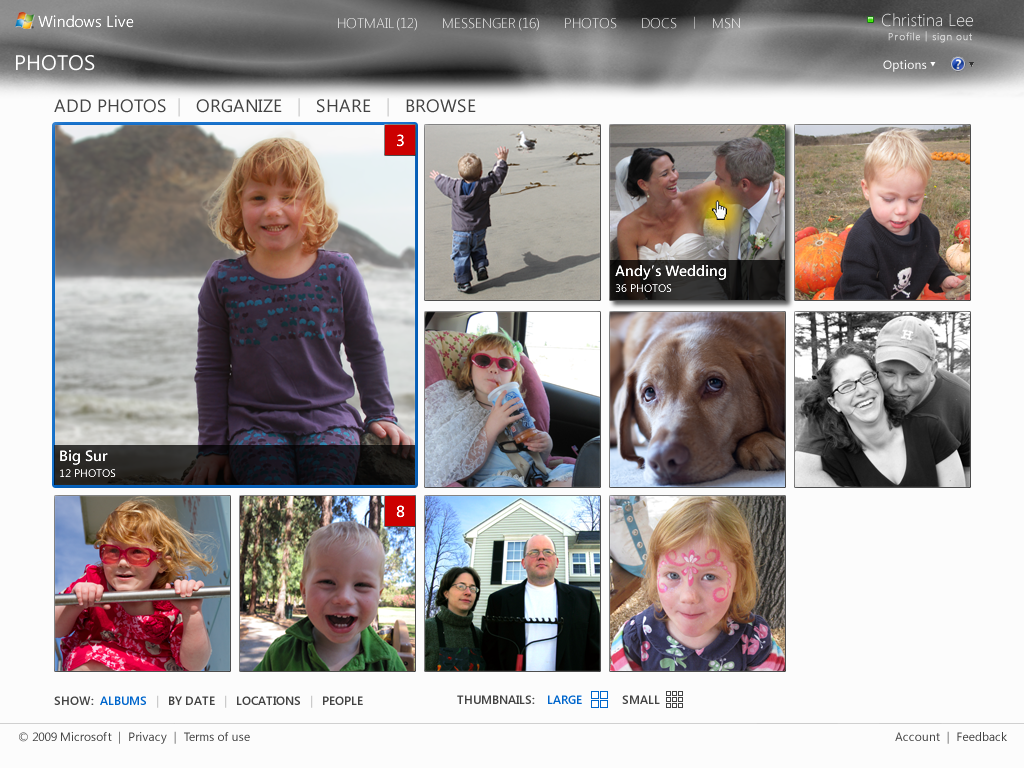This screenshot has width=1024, height=768.
Task: Open the boy on beach with seagull album
Action: (512, 212)
